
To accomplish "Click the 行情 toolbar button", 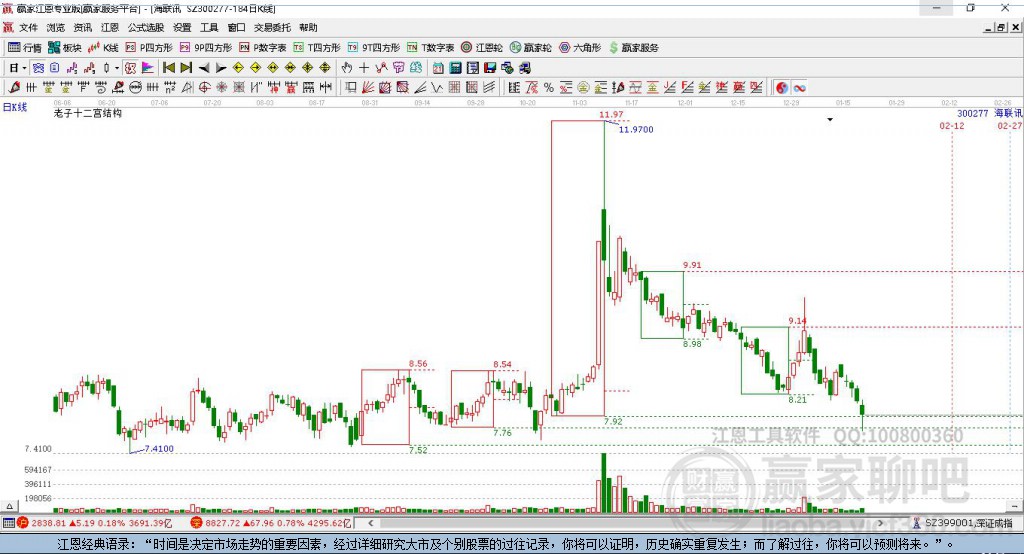I will click(25, 48).
